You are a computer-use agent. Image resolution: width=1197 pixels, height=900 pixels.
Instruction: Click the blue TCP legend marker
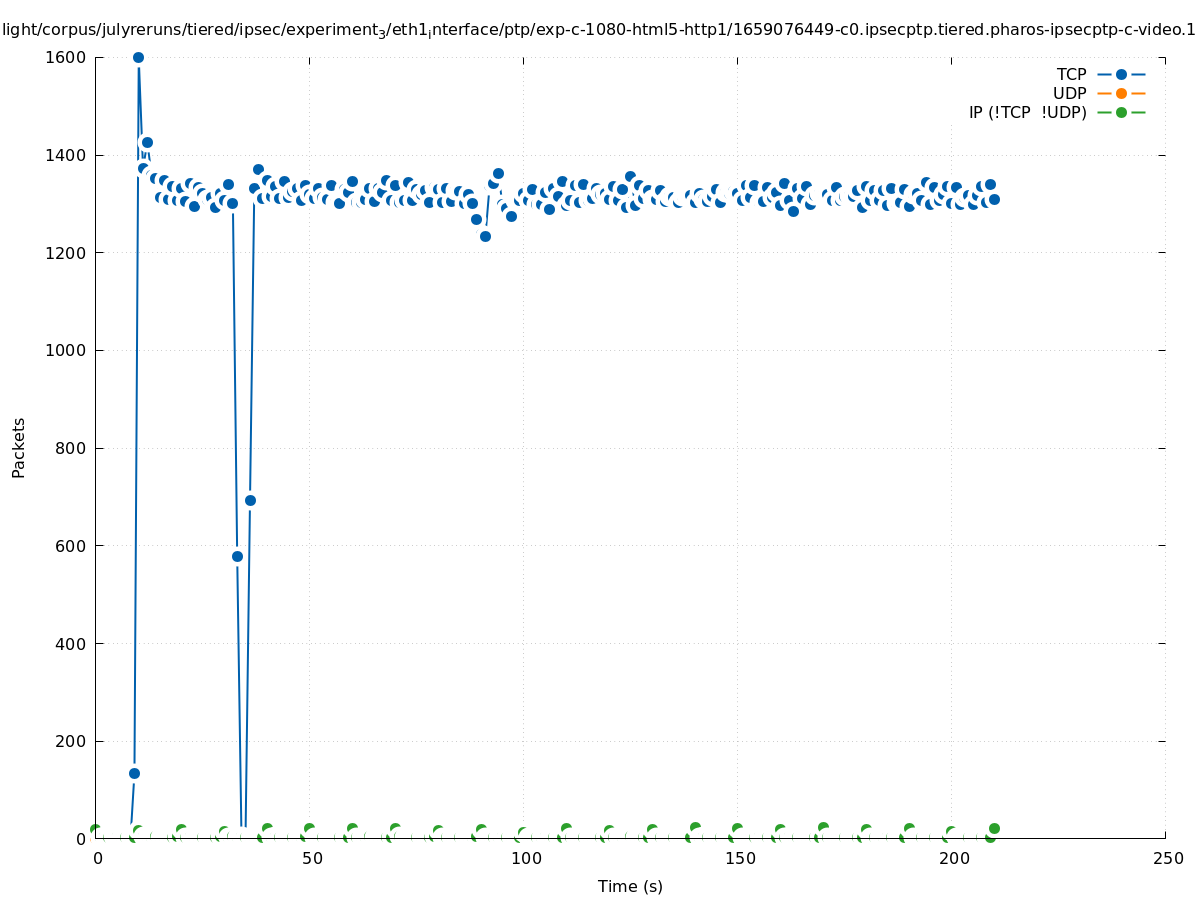[x=1121, y=74]
